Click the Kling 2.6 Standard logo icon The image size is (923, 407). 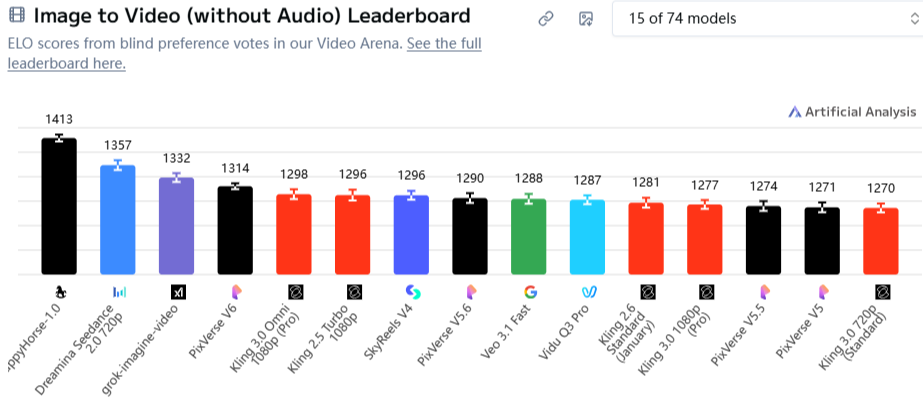pos(647,292)
